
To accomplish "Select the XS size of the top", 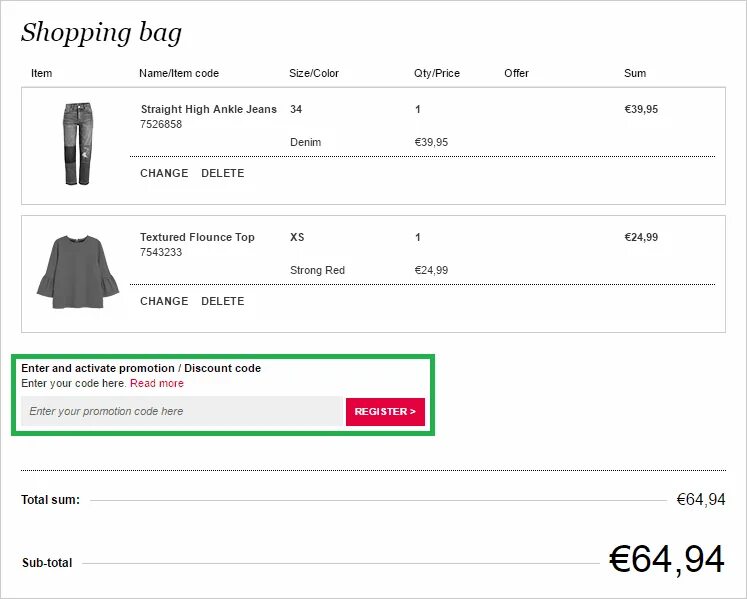I will click(297, 237).
